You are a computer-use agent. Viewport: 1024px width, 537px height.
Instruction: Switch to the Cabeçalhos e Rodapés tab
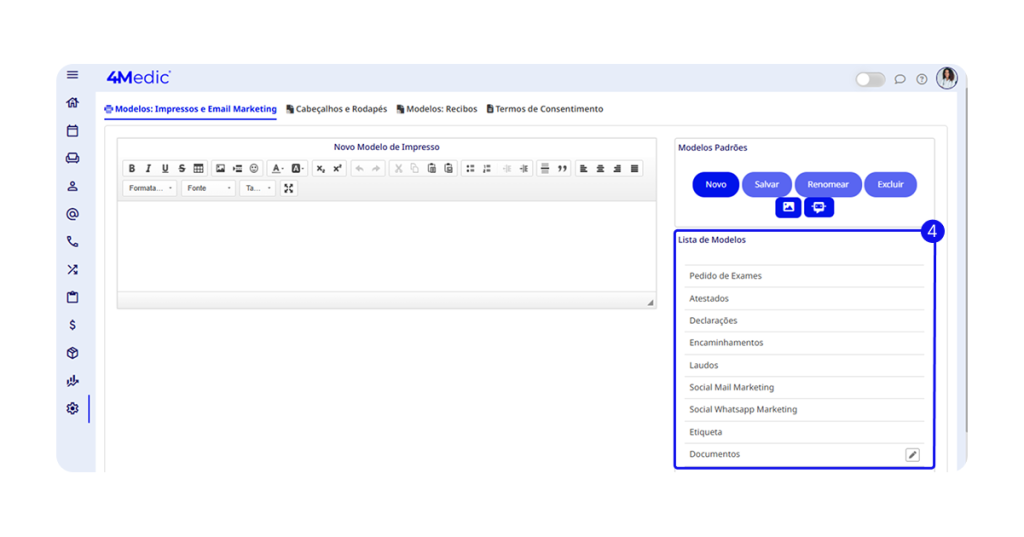[336, 109]
